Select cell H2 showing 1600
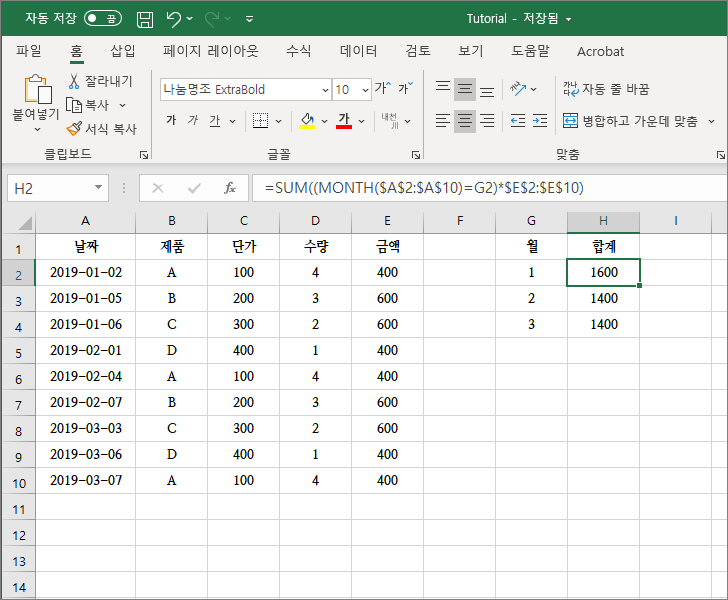 pyautogui.click(x=604, y=273)
